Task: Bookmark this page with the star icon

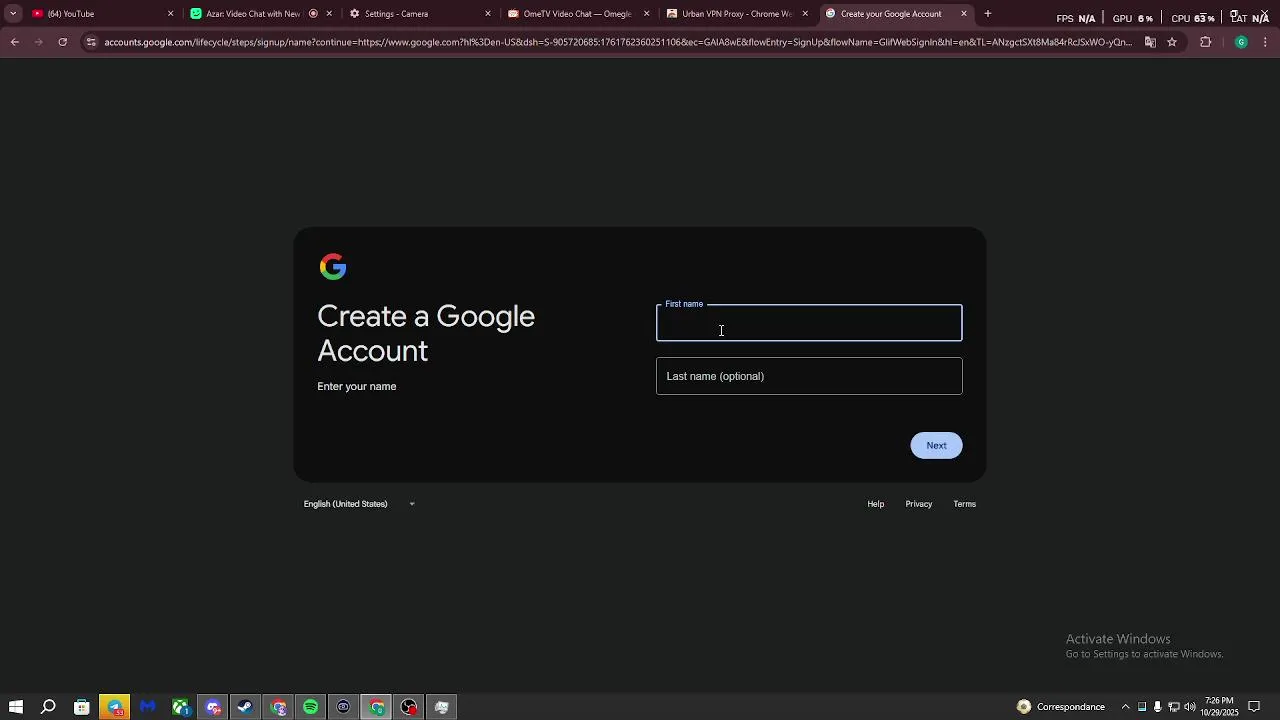Action: pos(1172,42)
